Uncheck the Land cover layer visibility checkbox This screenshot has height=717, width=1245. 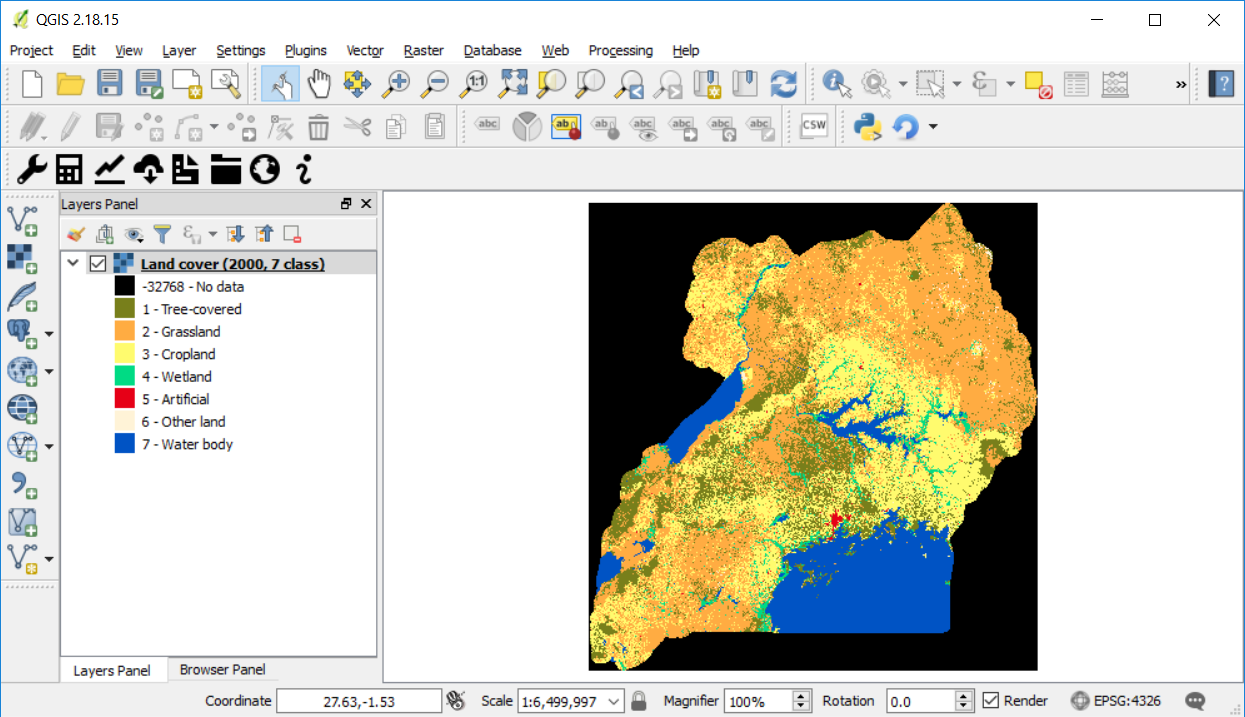[x=98, y=264]
